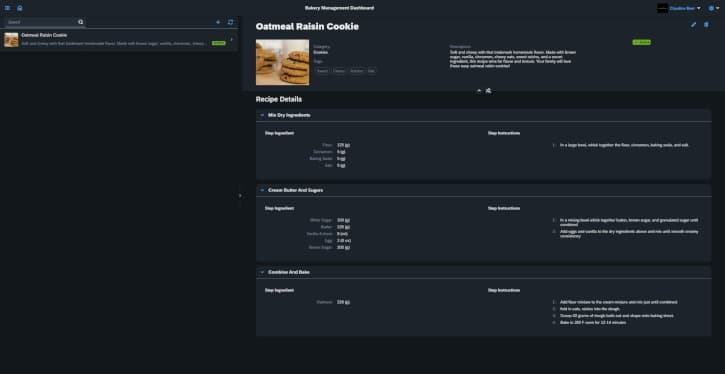Collapse the Combine And Bake section

262,272
